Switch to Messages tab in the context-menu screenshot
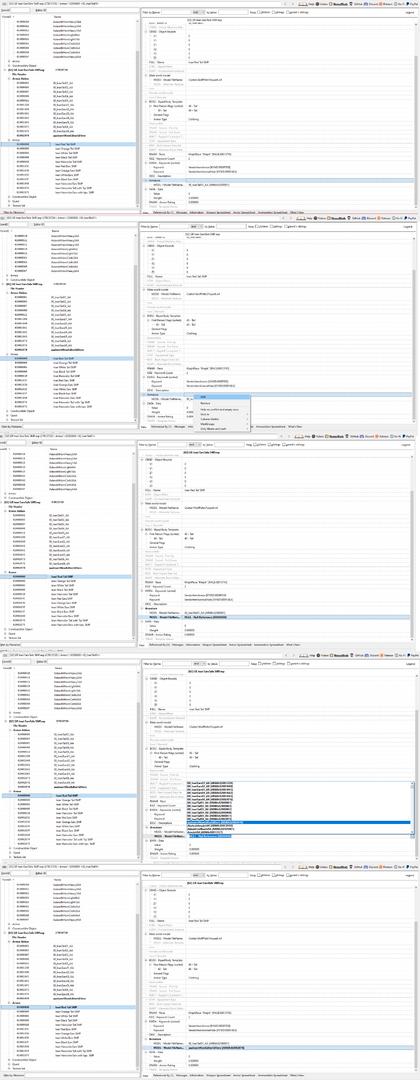Screen dimensions: 420x1080 (180, 427)
